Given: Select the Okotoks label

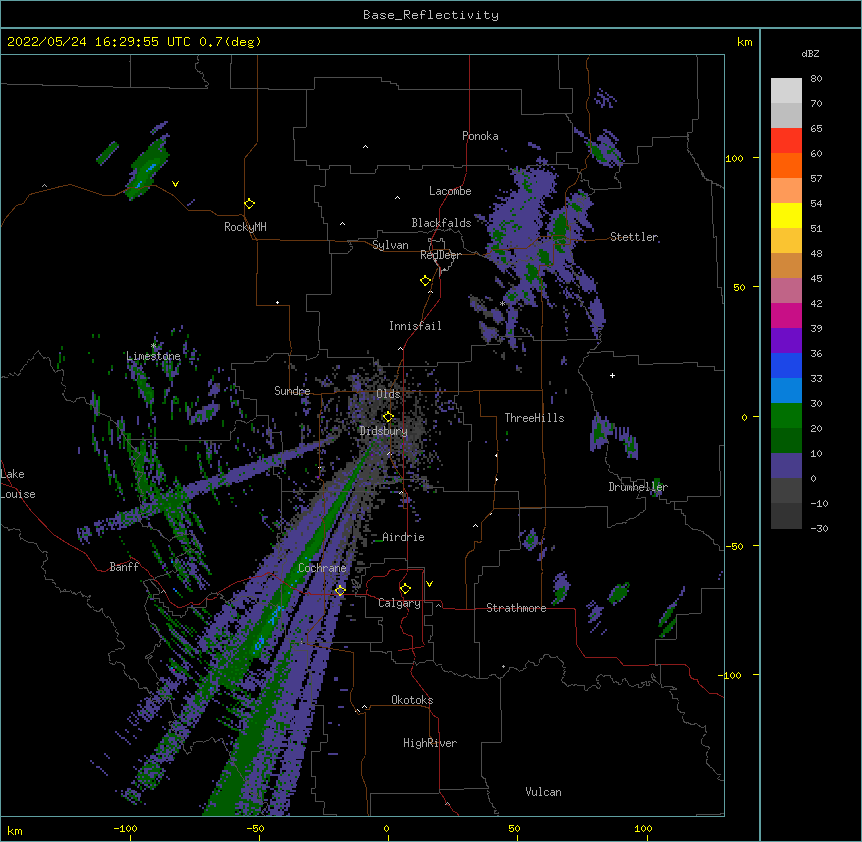Looking at the screenshot, I should pyautogui.click(x=412, y=700).
